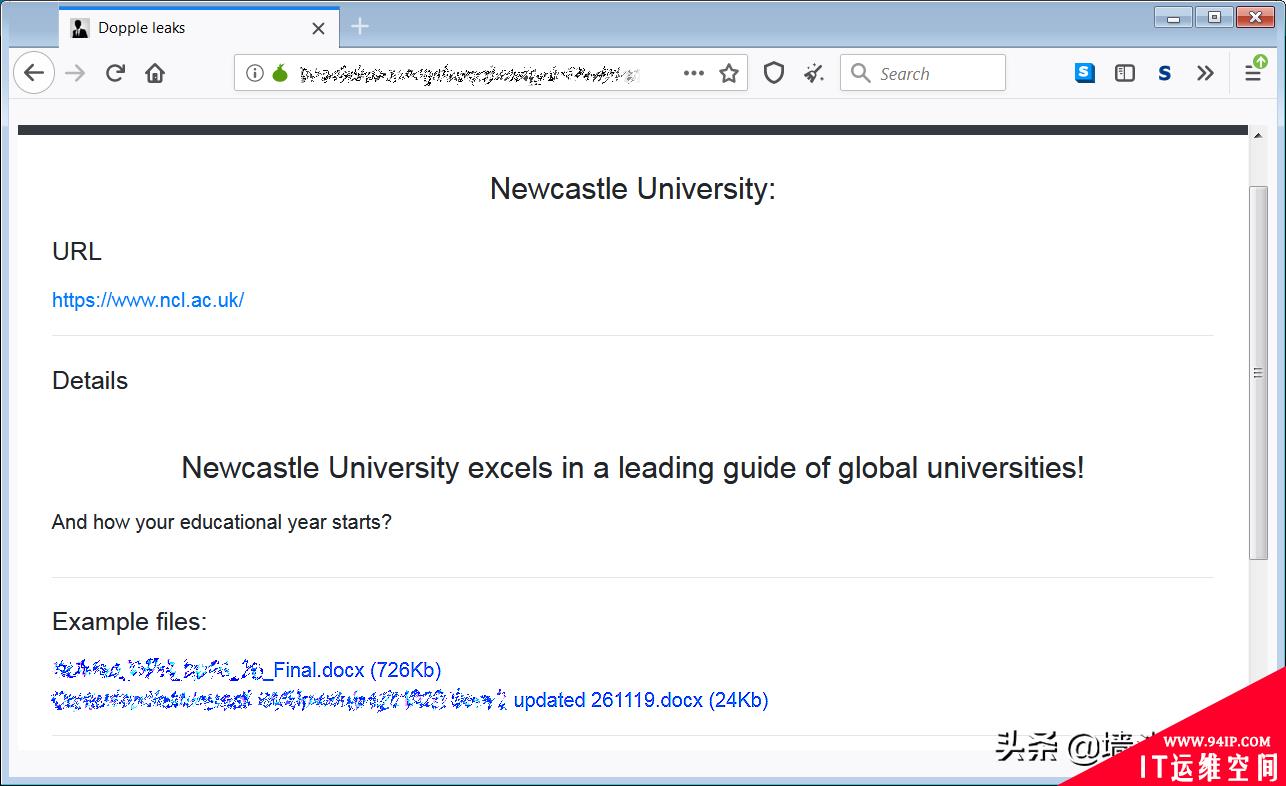Select the Dopple leaks tab

tap(199, 28)
